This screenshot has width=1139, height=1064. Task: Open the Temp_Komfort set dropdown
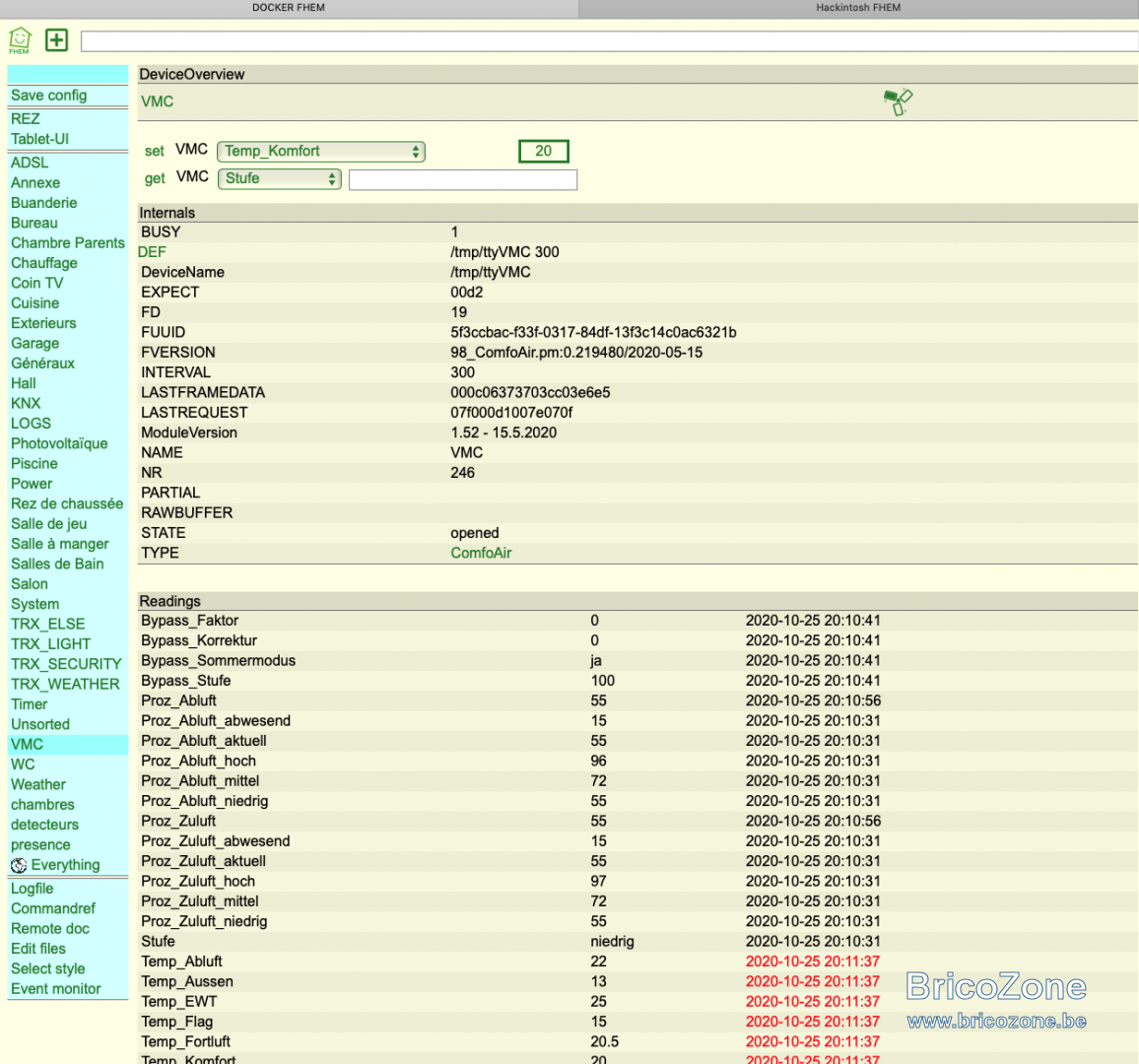coord(321,151)
